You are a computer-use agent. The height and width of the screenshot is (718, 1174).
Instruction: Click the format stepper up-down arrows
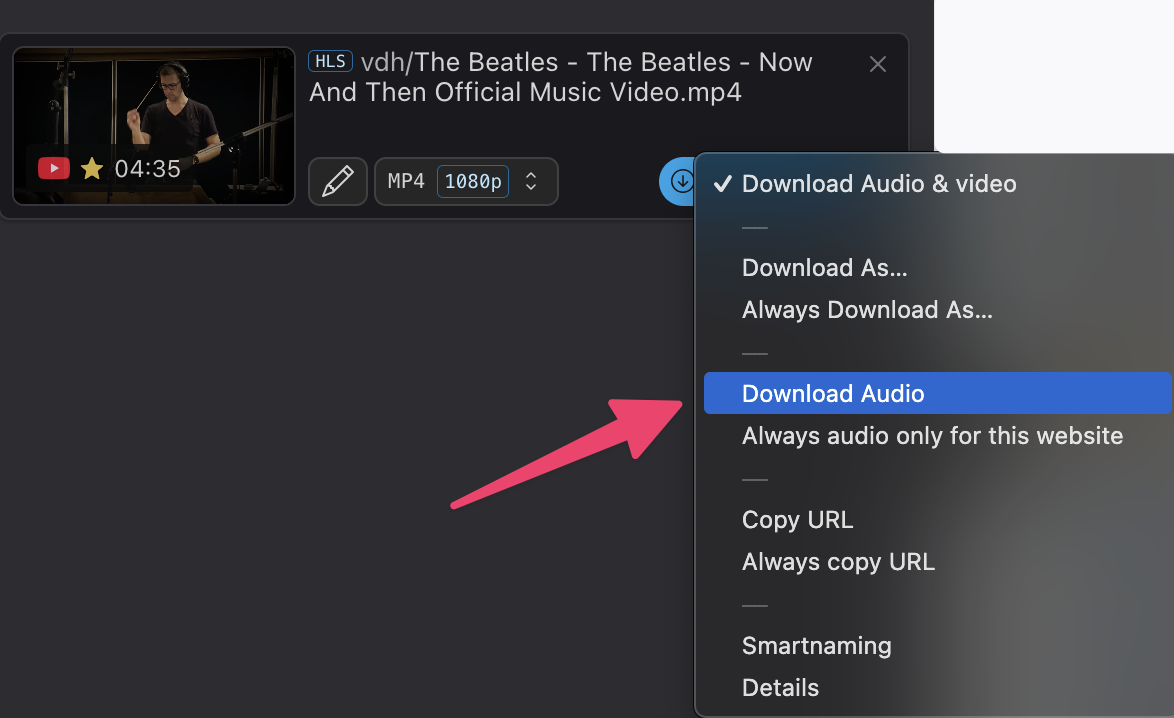[x=531, y=181]
